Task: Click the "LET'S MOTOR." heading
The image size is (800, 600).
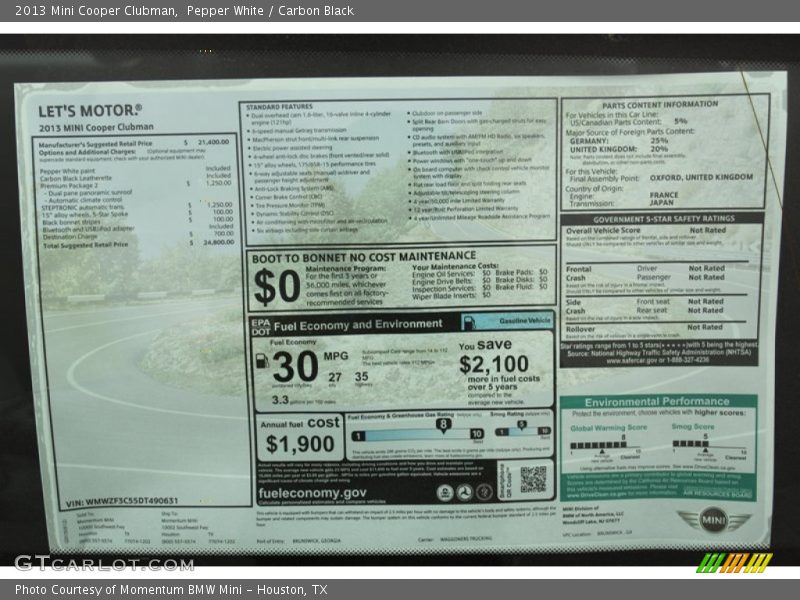Action: [90, 110]
